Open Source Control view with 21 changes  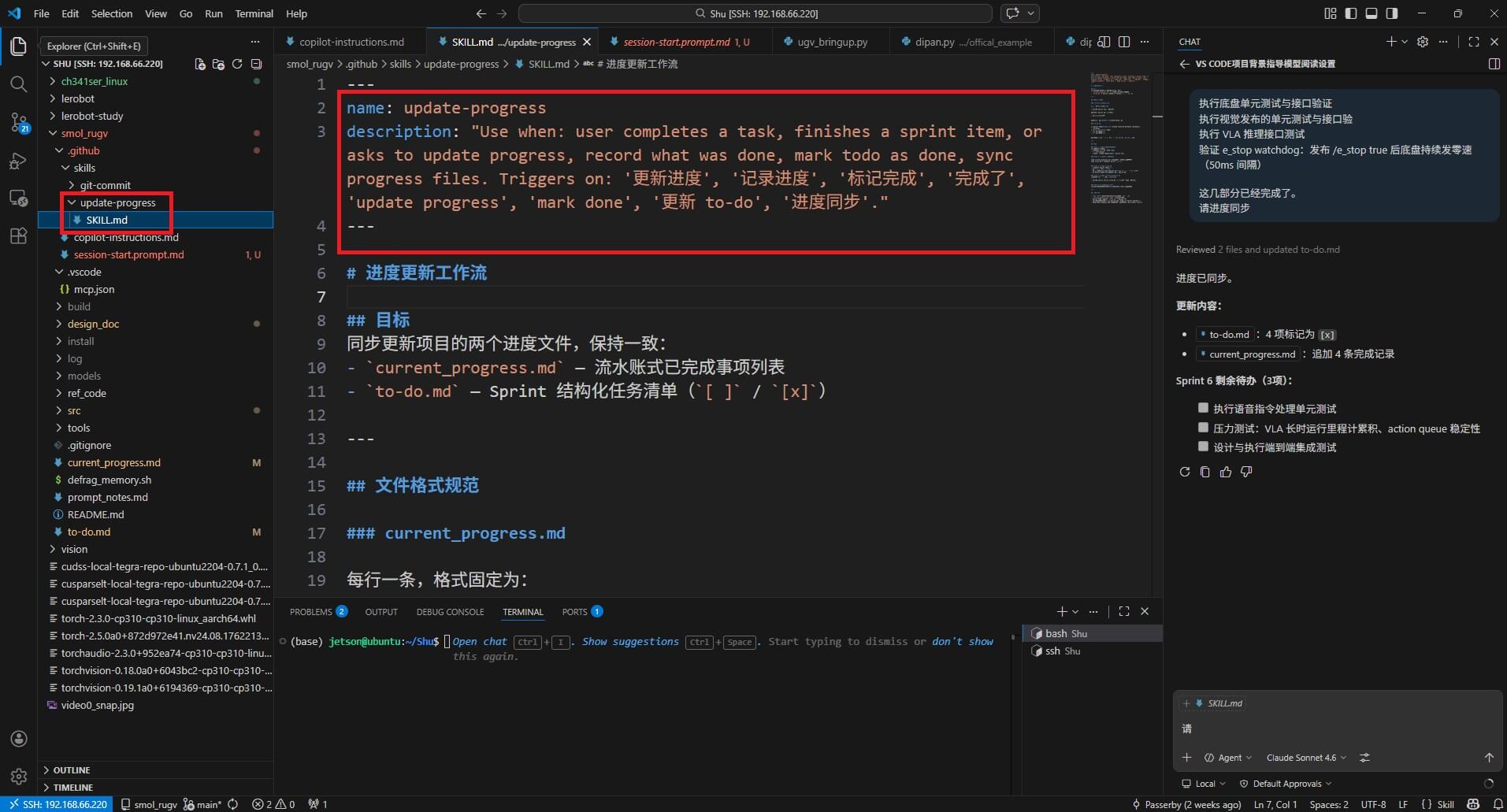(19, 122)
